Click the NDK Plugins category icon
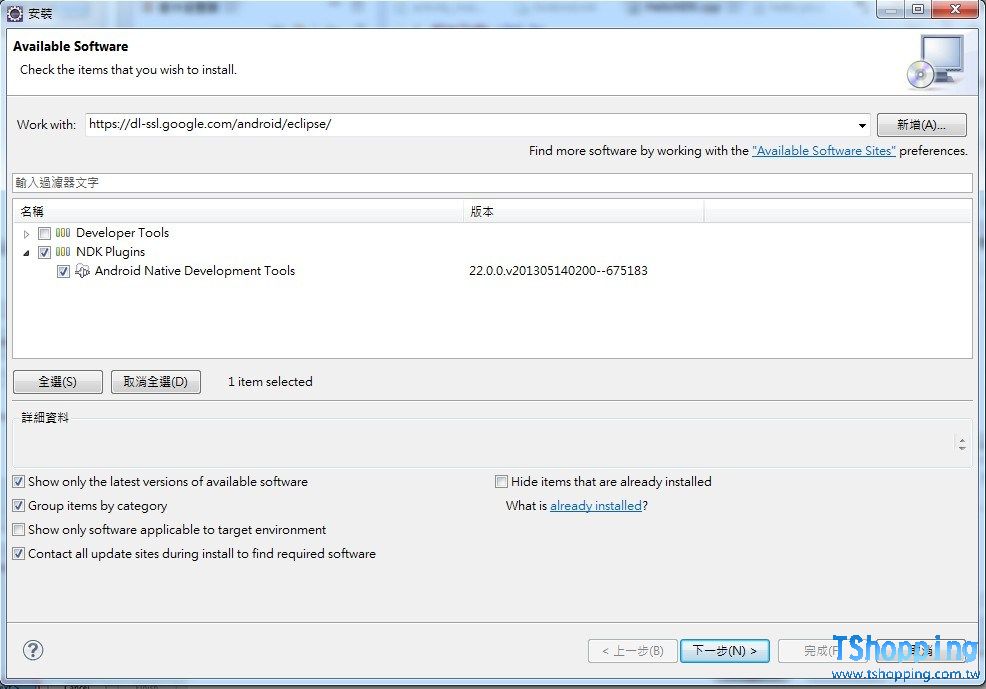 click(x=63, y=252)
